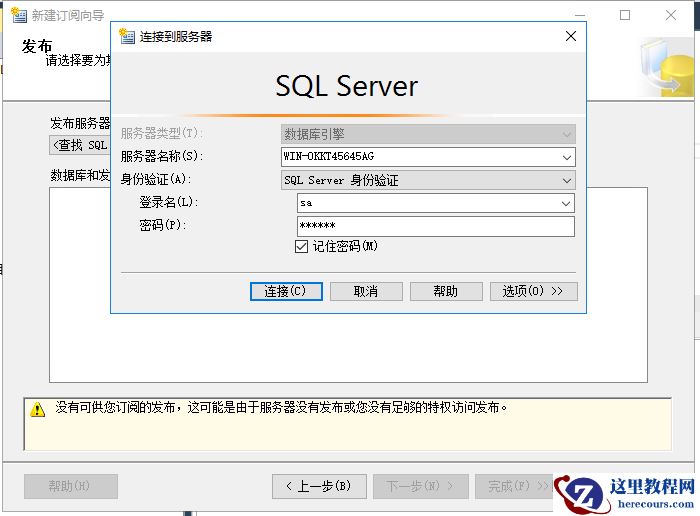
Task: Close the Connect to Server dialog
Action: pyautogui.click(x=571, y=36)
